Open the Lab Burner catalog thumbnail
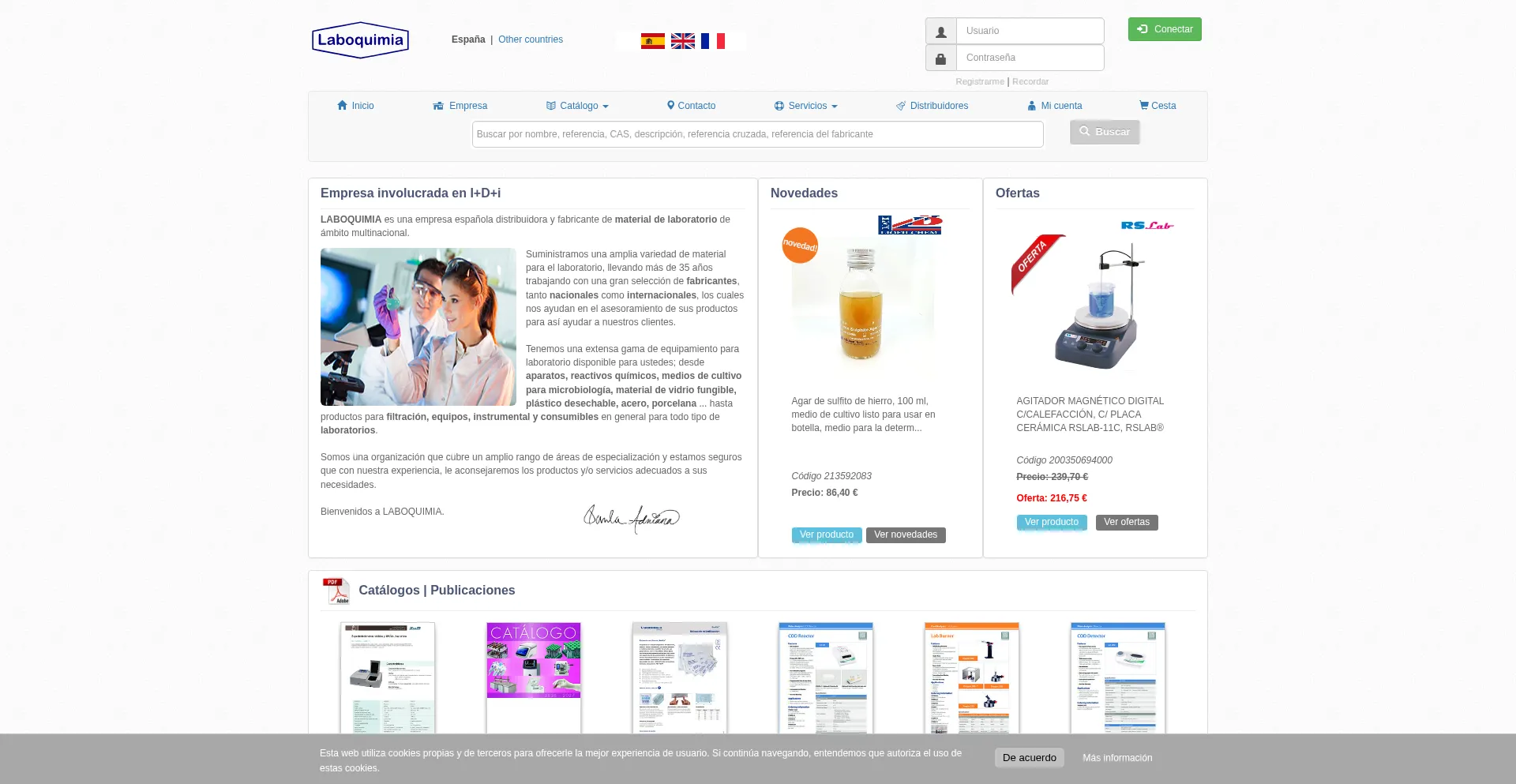This screenshot has height=784, width=1516. tap(972, 677)
